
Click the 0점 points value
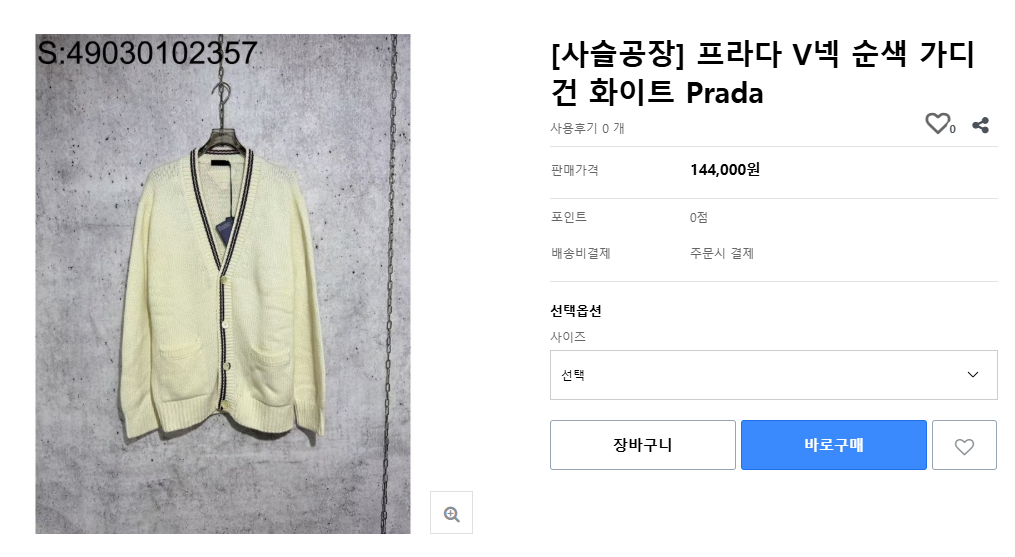(x=699, y=218)
